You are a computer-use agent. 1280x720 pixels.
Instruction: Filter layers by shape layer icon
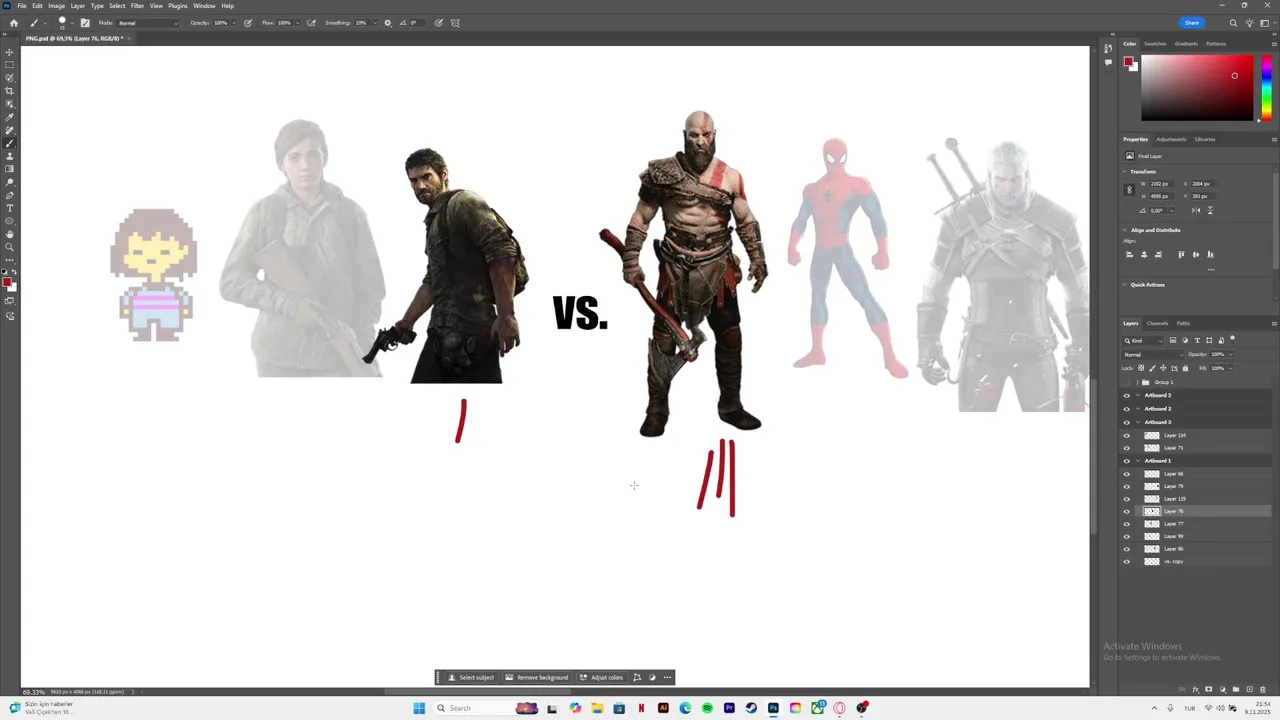[x=1209, y=340]
